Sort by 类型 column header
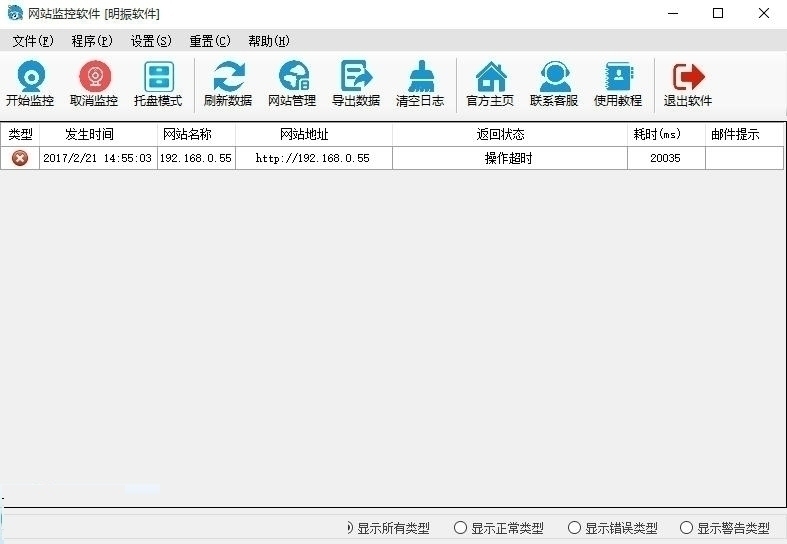The image size is (787, 544). point(20,134)
